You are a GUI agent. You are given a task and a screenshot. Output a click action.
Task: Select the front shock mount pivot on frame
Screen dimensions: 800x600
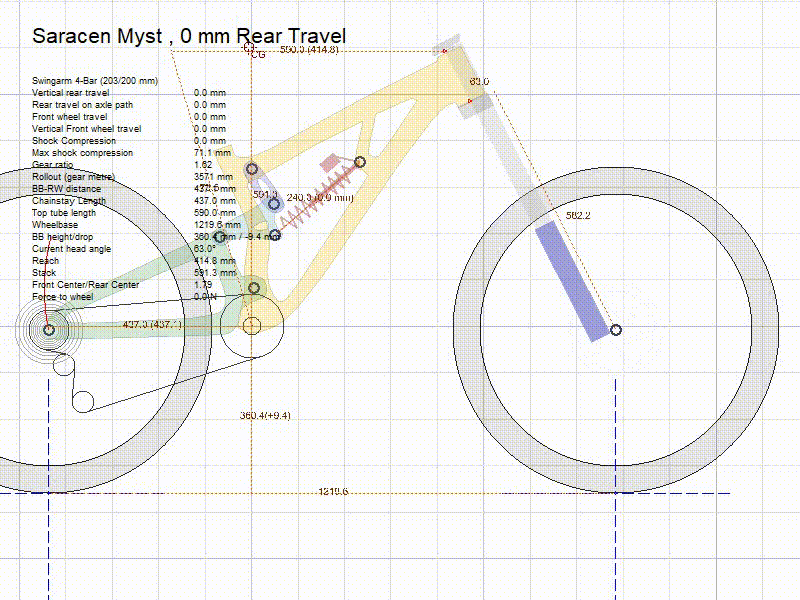(x=360, y=162)
